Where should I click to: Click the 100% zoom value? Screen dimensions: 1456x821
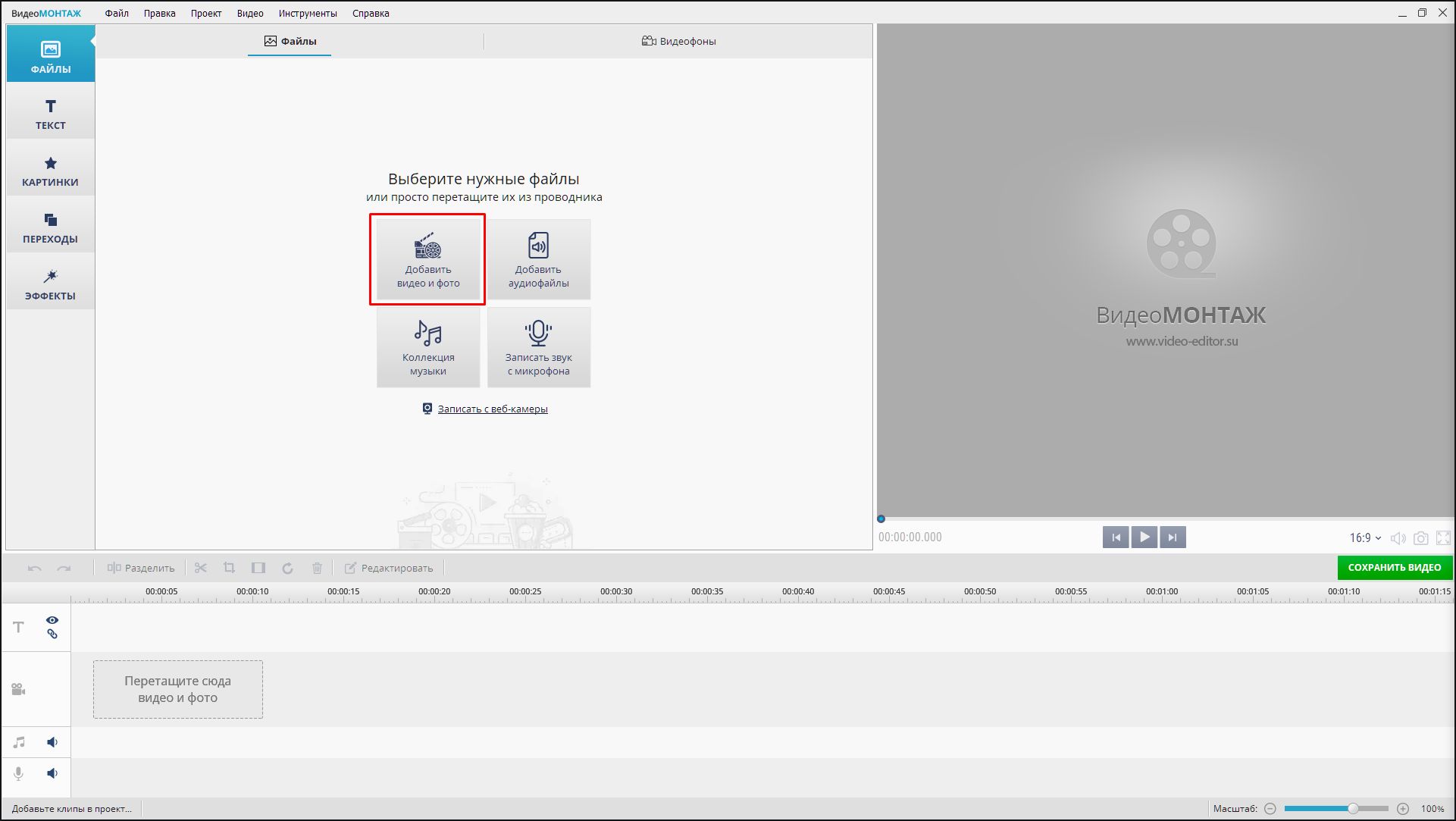pos(1433,809)
